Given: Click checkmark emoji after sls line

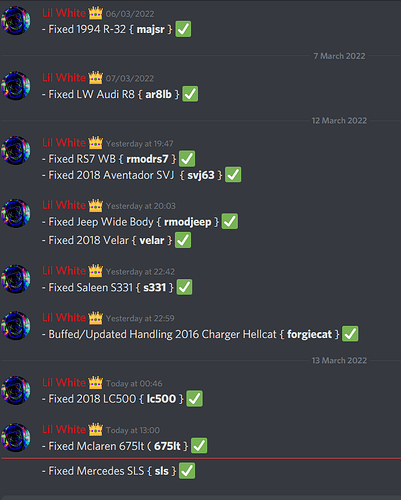Looking at the screenshot, I should [x=187, y=471].
